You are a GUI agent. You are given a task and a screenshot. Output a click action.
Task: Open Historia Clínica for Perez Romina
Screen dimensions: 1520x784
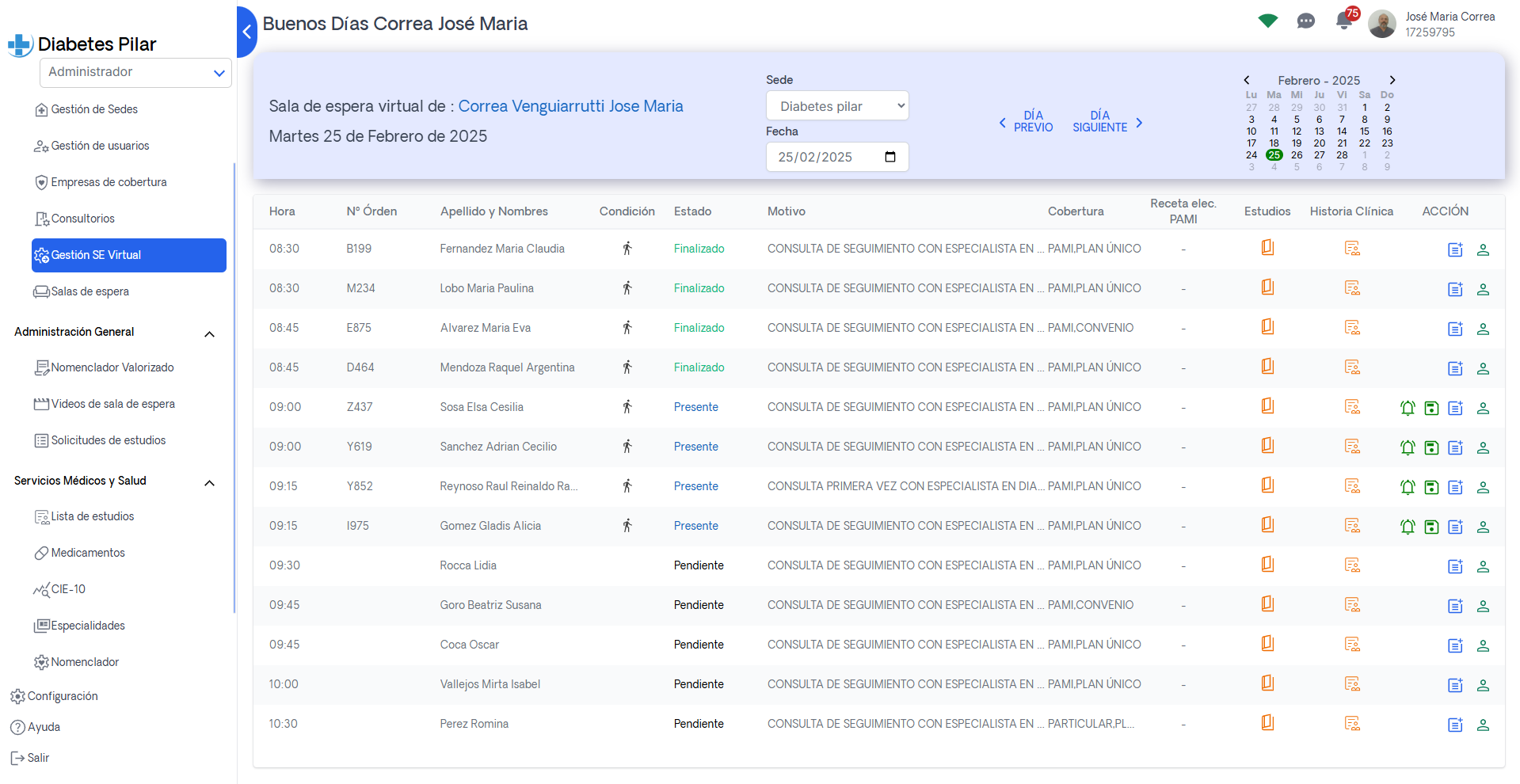point(1352,723)
